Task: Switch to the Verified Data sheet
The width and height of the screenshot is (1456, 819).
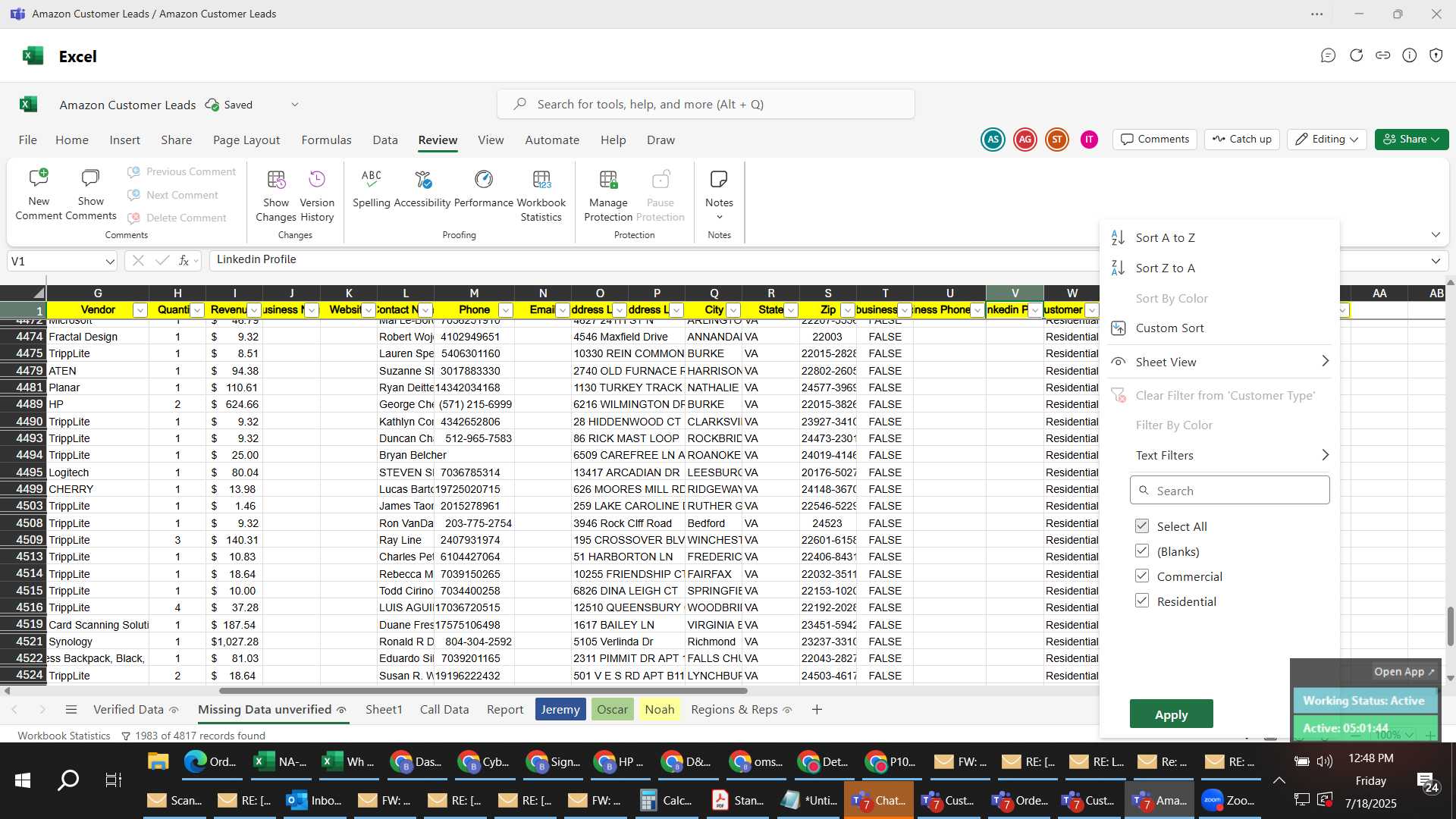Action: [x=128, y=710]
